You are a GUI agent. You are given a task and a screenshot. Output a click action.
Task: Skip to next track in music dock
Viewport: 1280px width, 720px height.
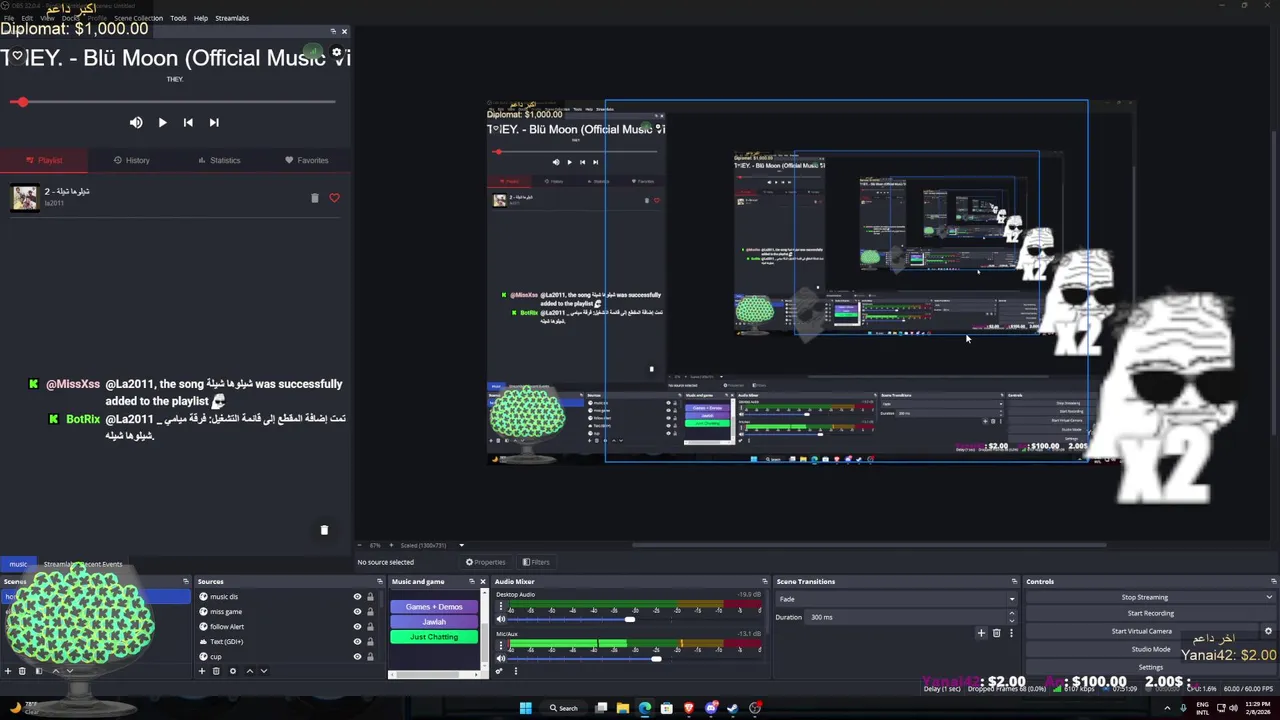coord(214,122)
